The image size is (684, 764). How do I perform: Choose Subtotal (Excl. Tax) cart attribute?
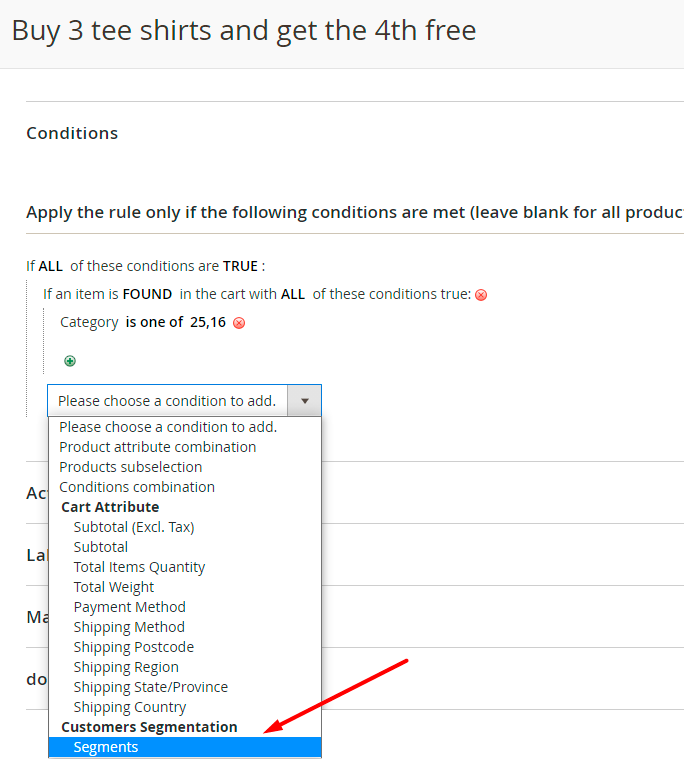coord(134,527)
